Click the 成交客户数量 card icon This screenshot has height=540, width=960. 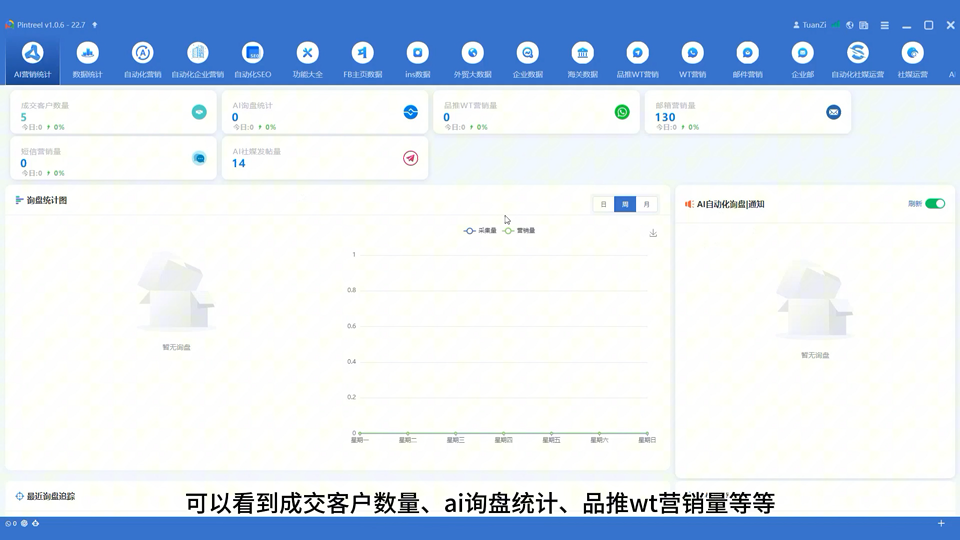point(199,112)
